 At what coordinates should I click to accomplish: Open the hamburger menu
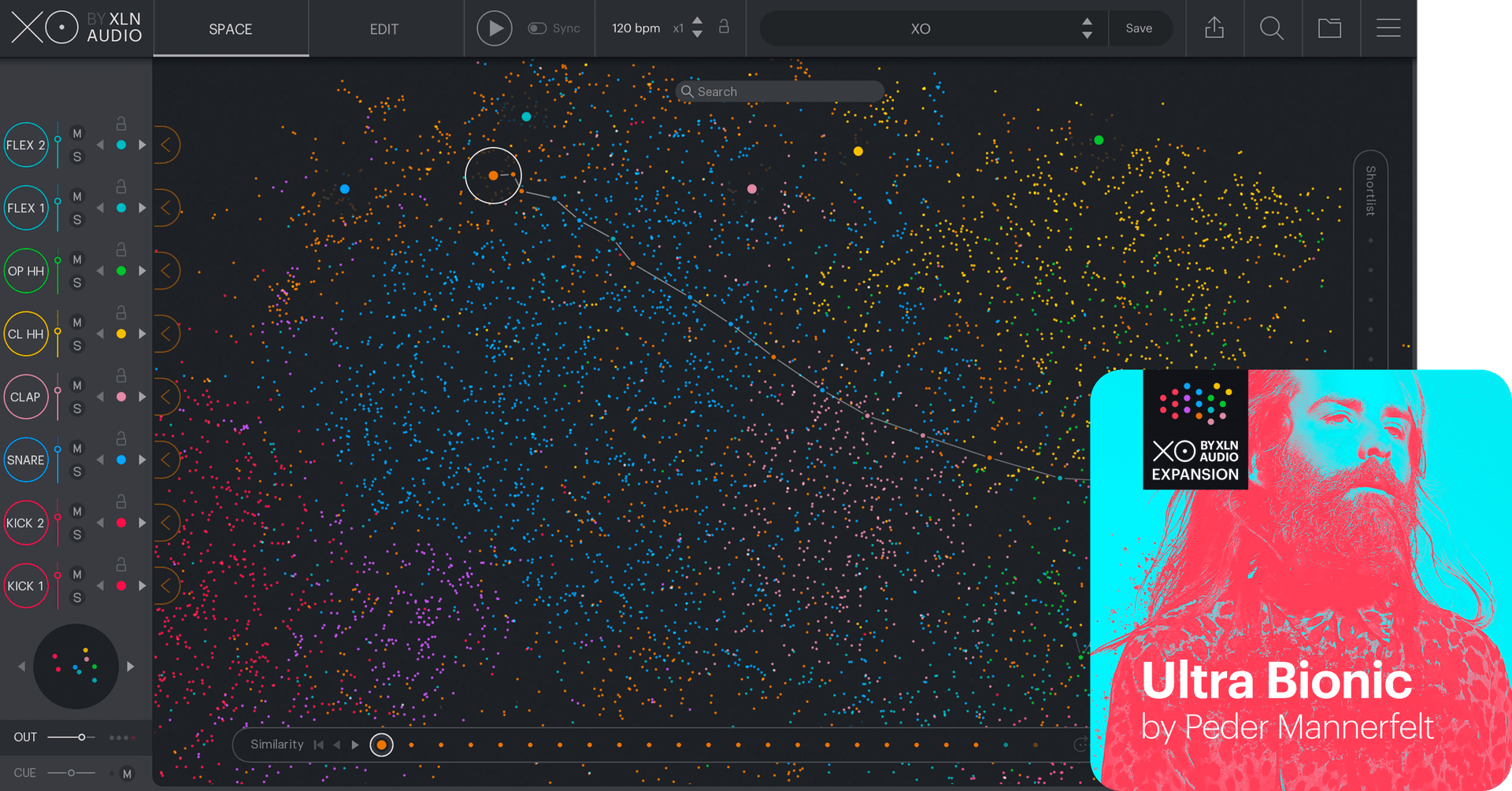pyautogui.click(x=1388, y=28)
